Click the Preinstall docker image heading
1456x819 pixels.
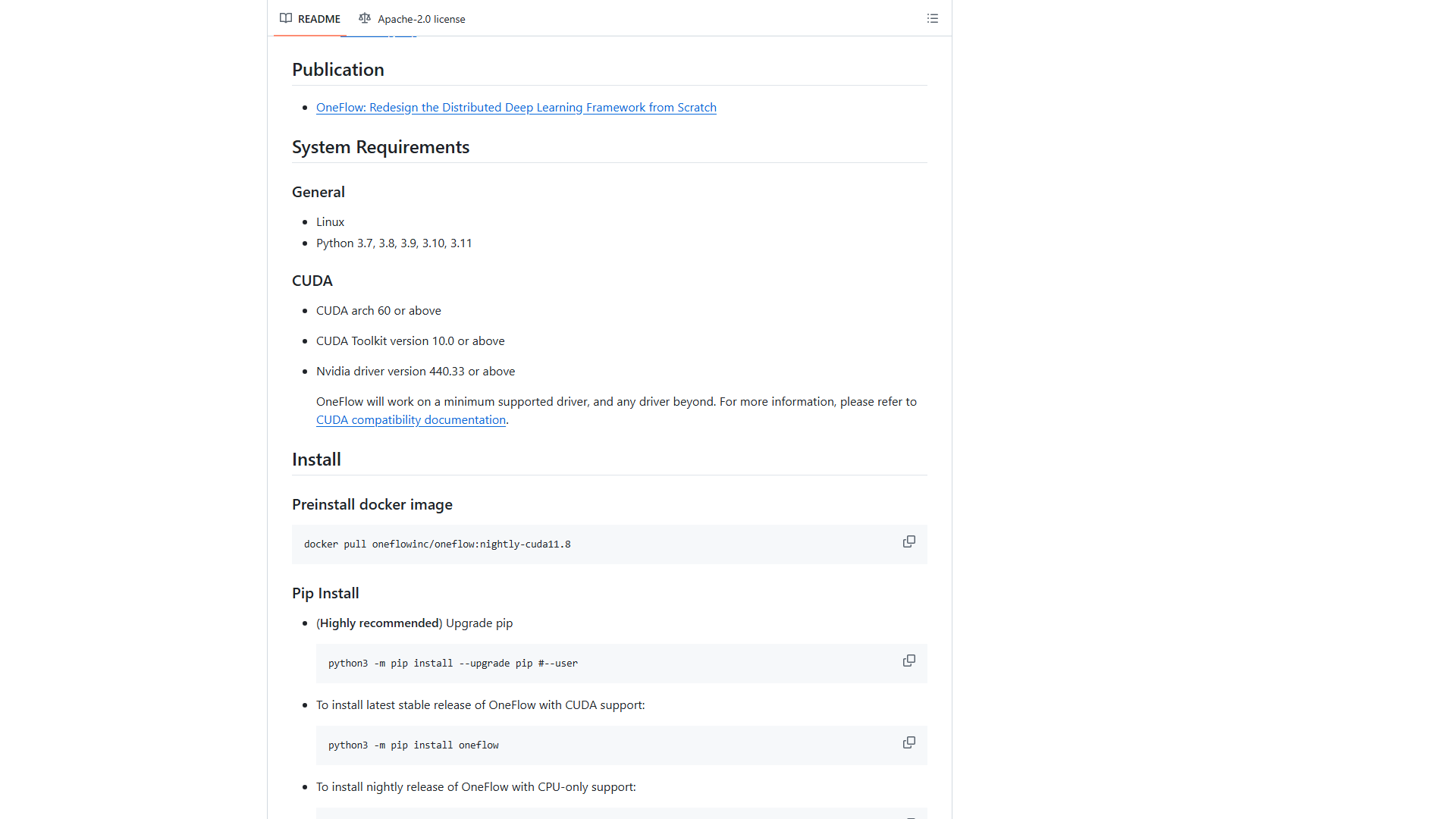point(372,504)
